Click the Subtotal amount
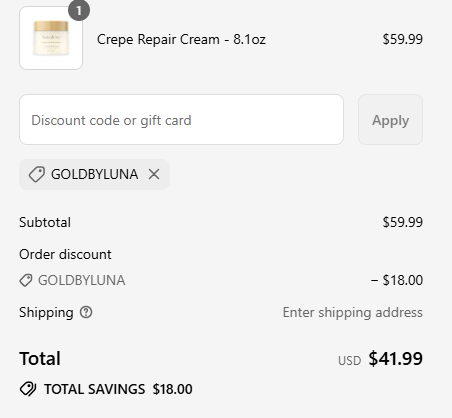Image resolution: width=452 pixels, height=418 pixels. [403, 222]
